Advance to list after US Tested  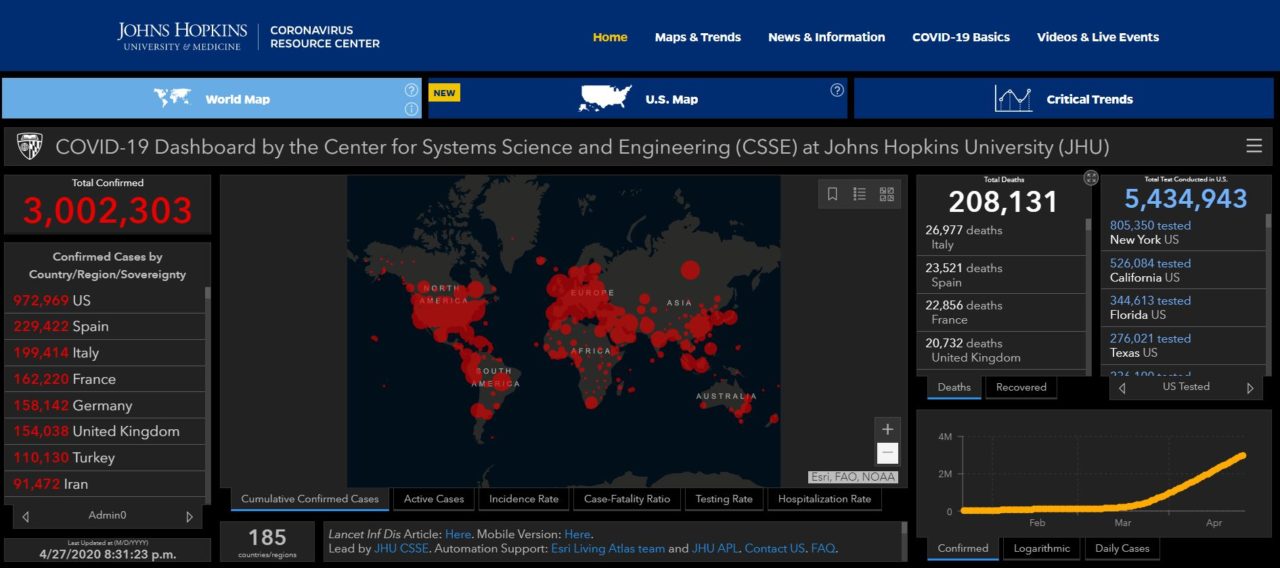[x=1250, y=387]
